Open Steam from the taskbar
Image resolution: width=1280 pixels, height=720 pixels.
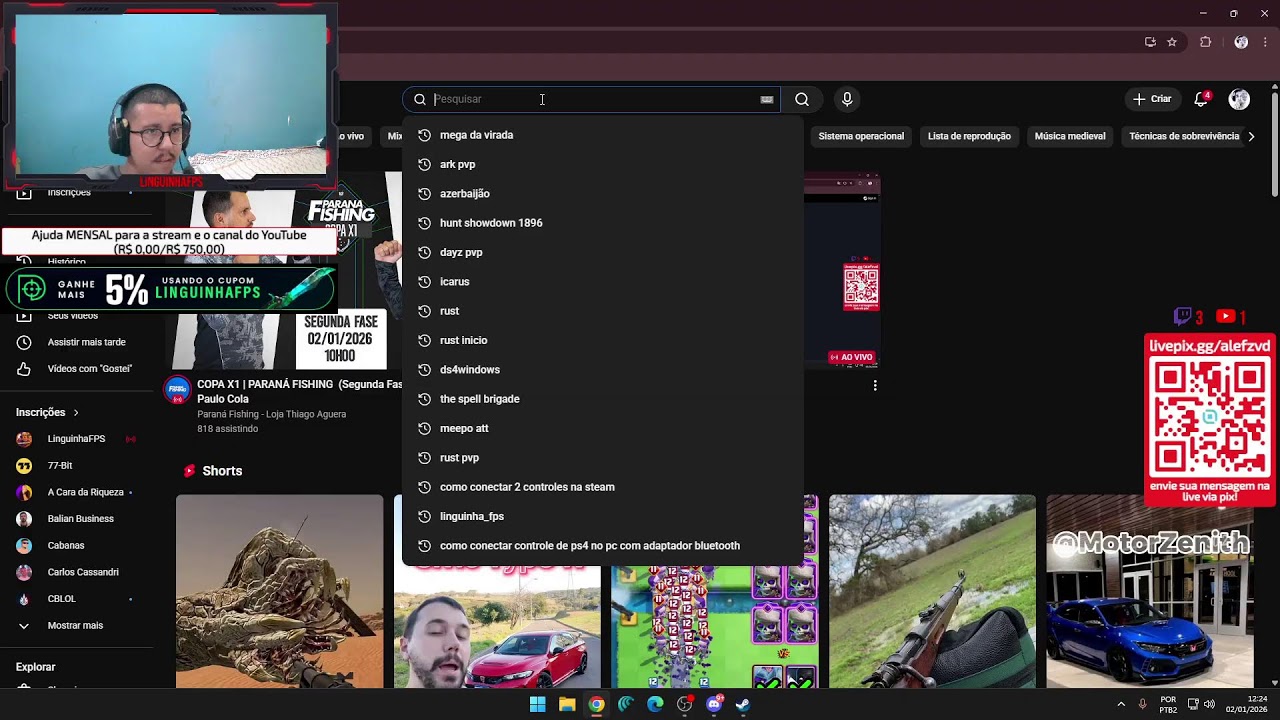743,704
